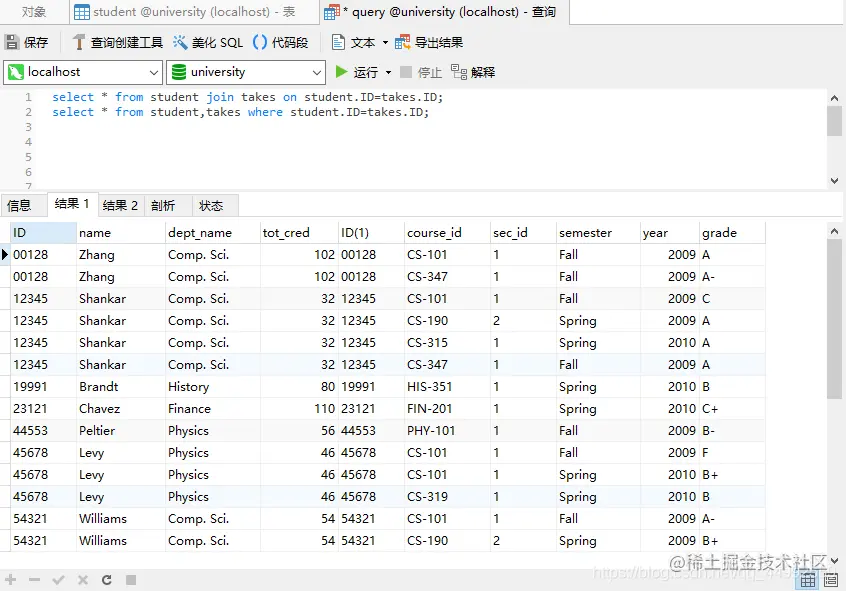
Task: Select the Peltier name cell
Action: click(121, 431)
